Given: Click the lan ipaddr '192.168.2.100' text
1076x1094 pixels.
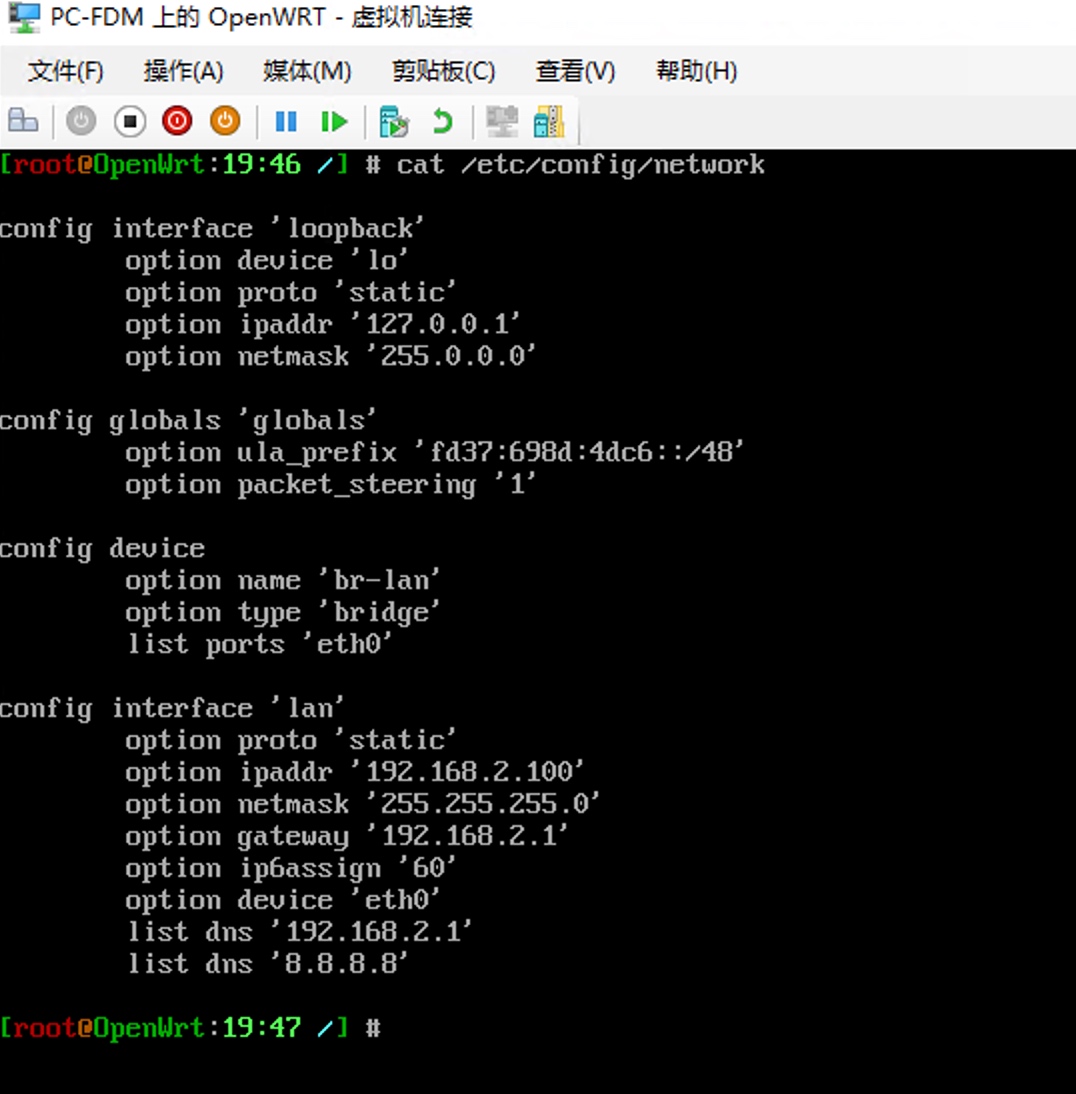Looking at the screenshot, I should pyautogui.click(x=475, y=772).
